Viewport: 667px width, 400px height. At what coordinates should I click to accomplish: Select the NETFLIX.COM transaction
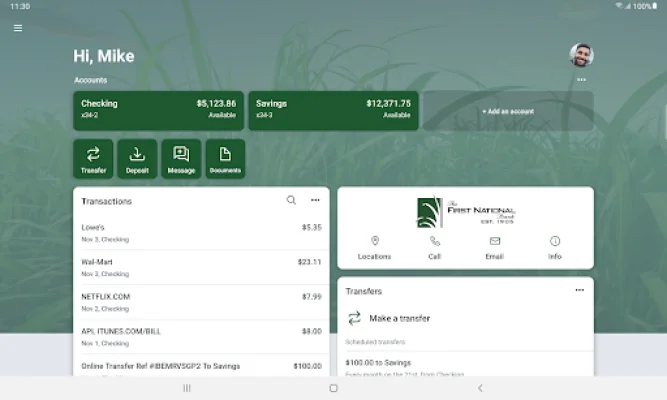point(201,302)
